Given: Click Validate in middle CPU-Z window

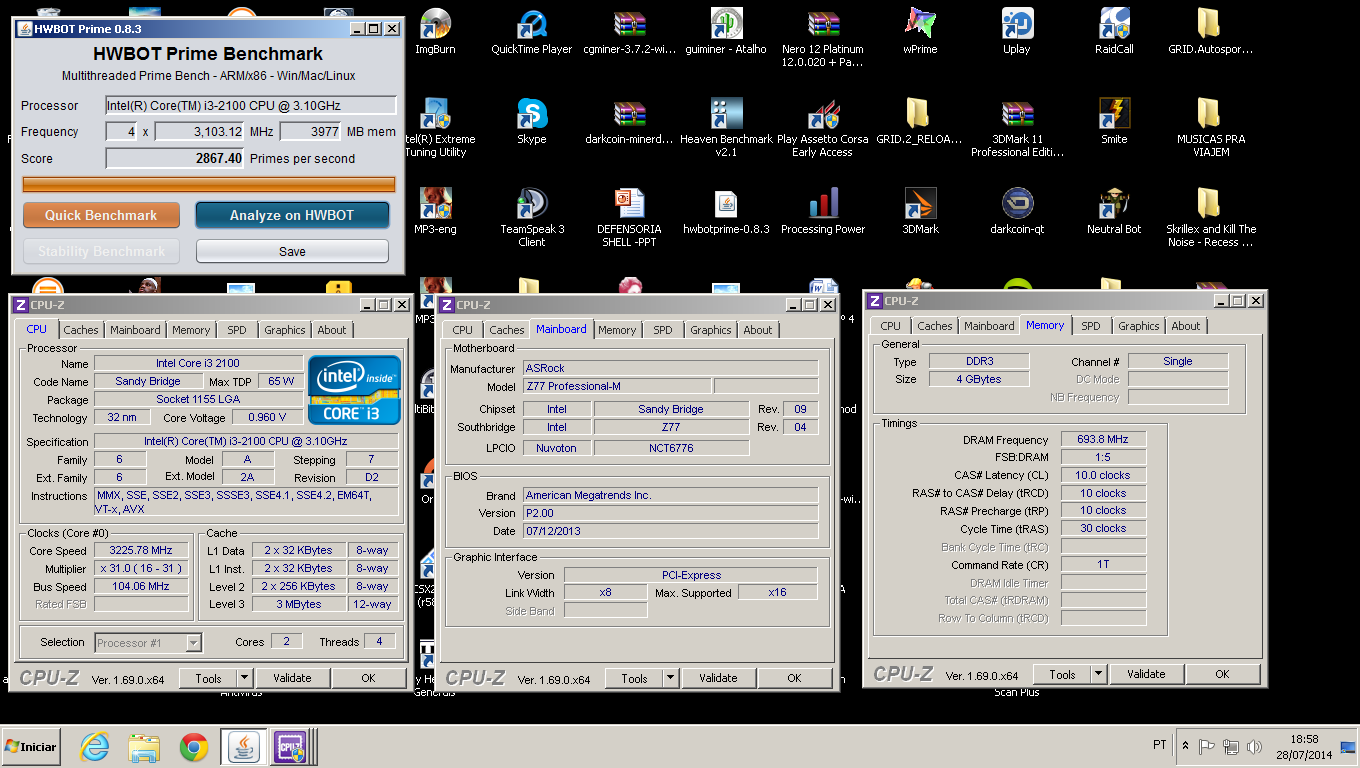Looking at the screenshot, I should 718,678.
